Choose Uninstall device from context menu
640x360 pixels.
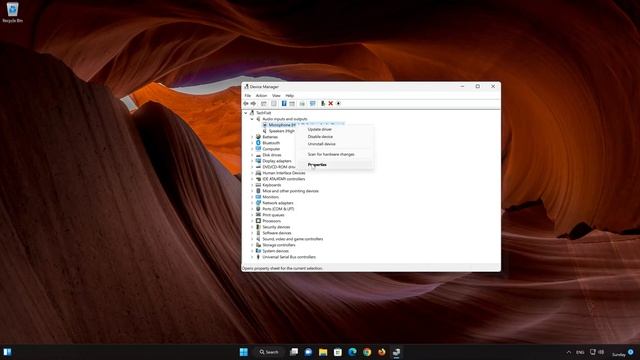[334, 144]
